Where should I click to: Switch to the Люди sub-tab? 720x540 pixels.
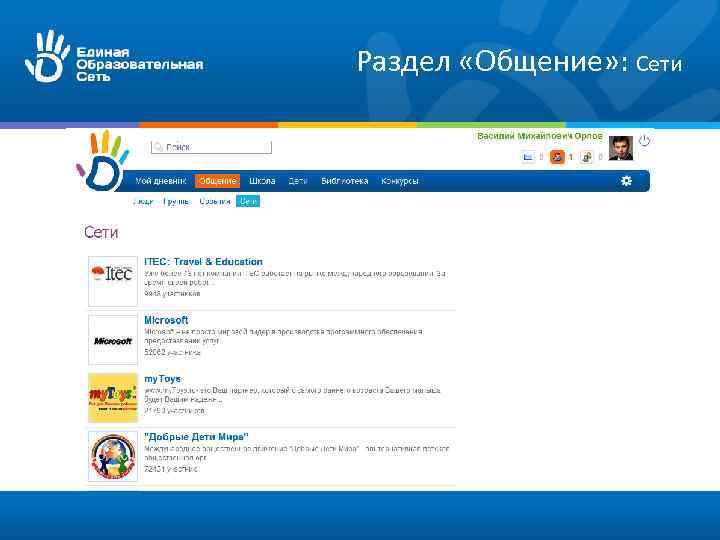143,201
